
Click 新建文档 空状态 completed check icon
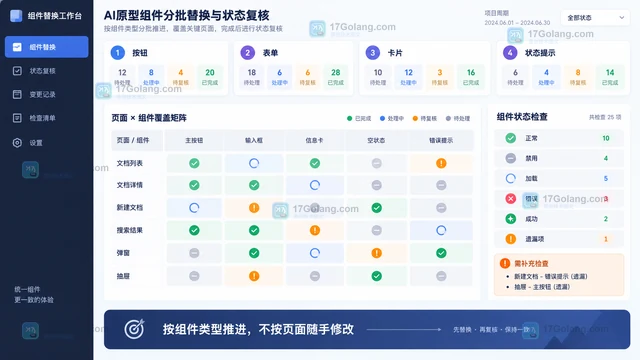point(377,208)
